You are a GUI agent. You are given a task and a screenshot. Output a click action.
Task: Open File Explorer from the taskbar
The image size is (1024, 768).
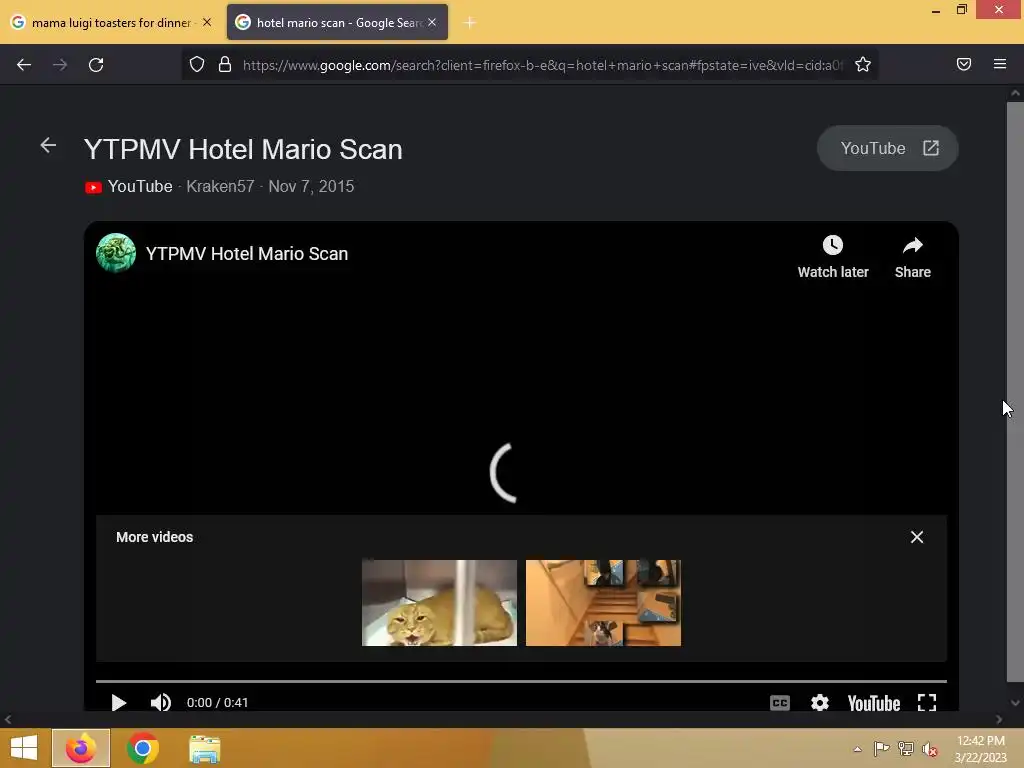click(205, 748)
